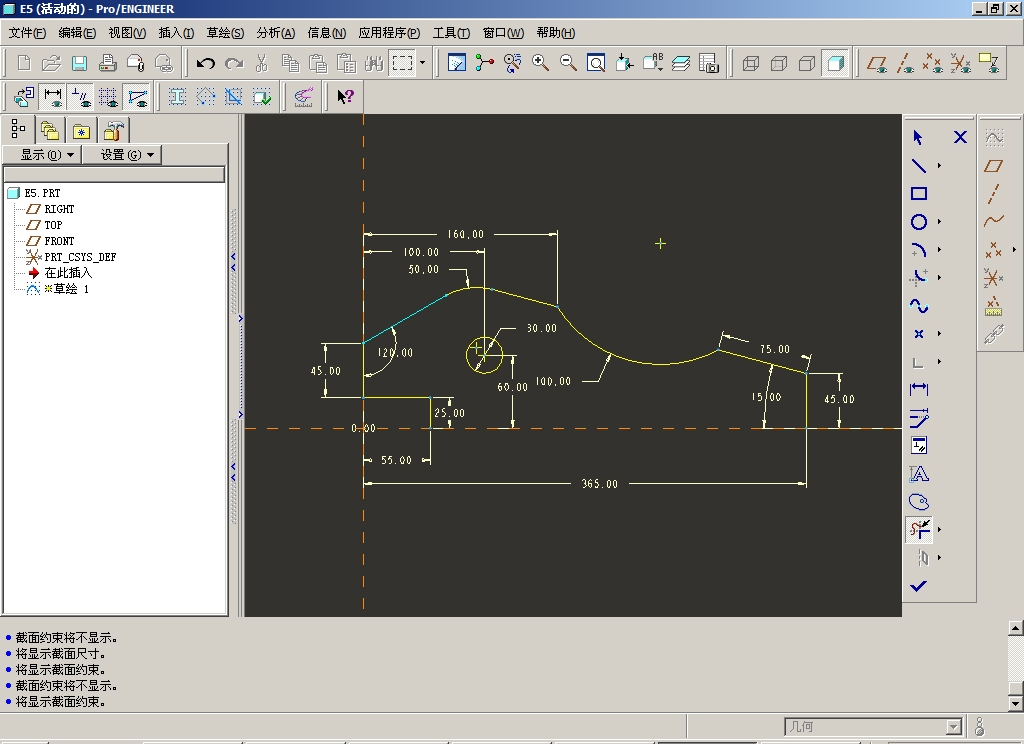The width and height of the screenshot is (1024, 744).
Task: Click the Print icon
Action: pyautogui.click(x=107, y=63)
